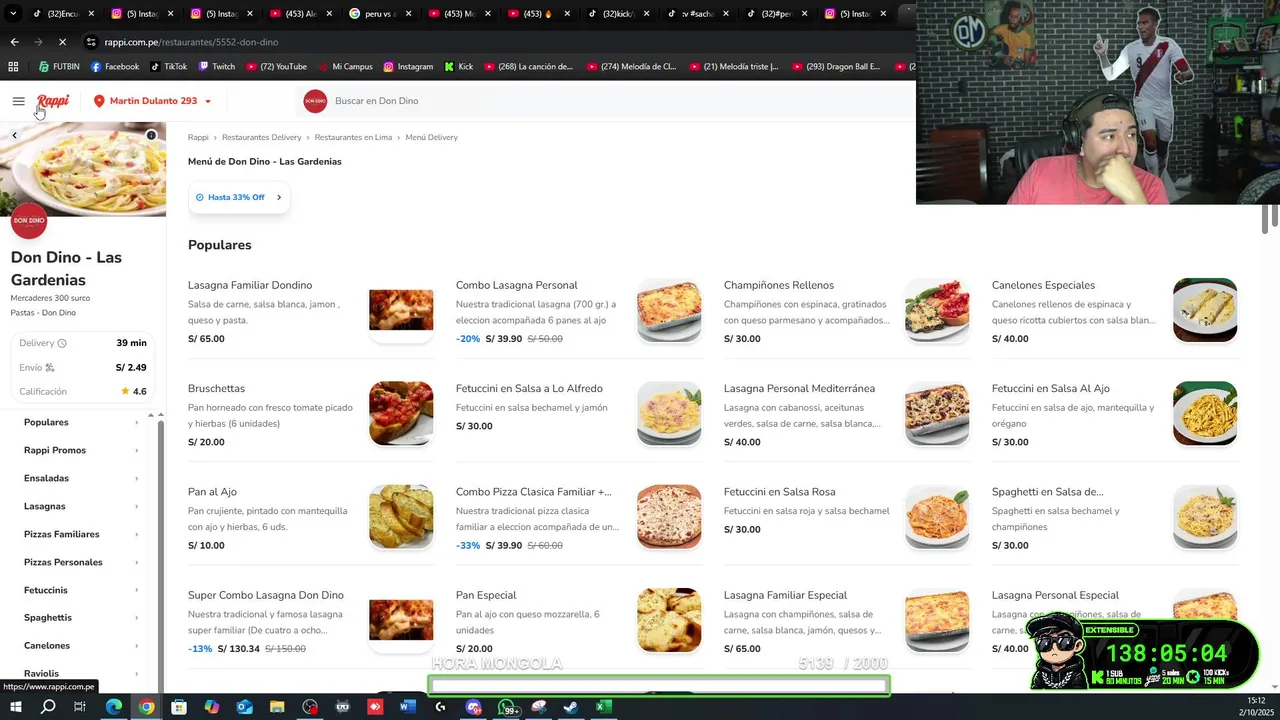Select Canelones Especiales item title
Image resolution: width=1280 pixels, height=720 pixels.
tap(1043, 285)
